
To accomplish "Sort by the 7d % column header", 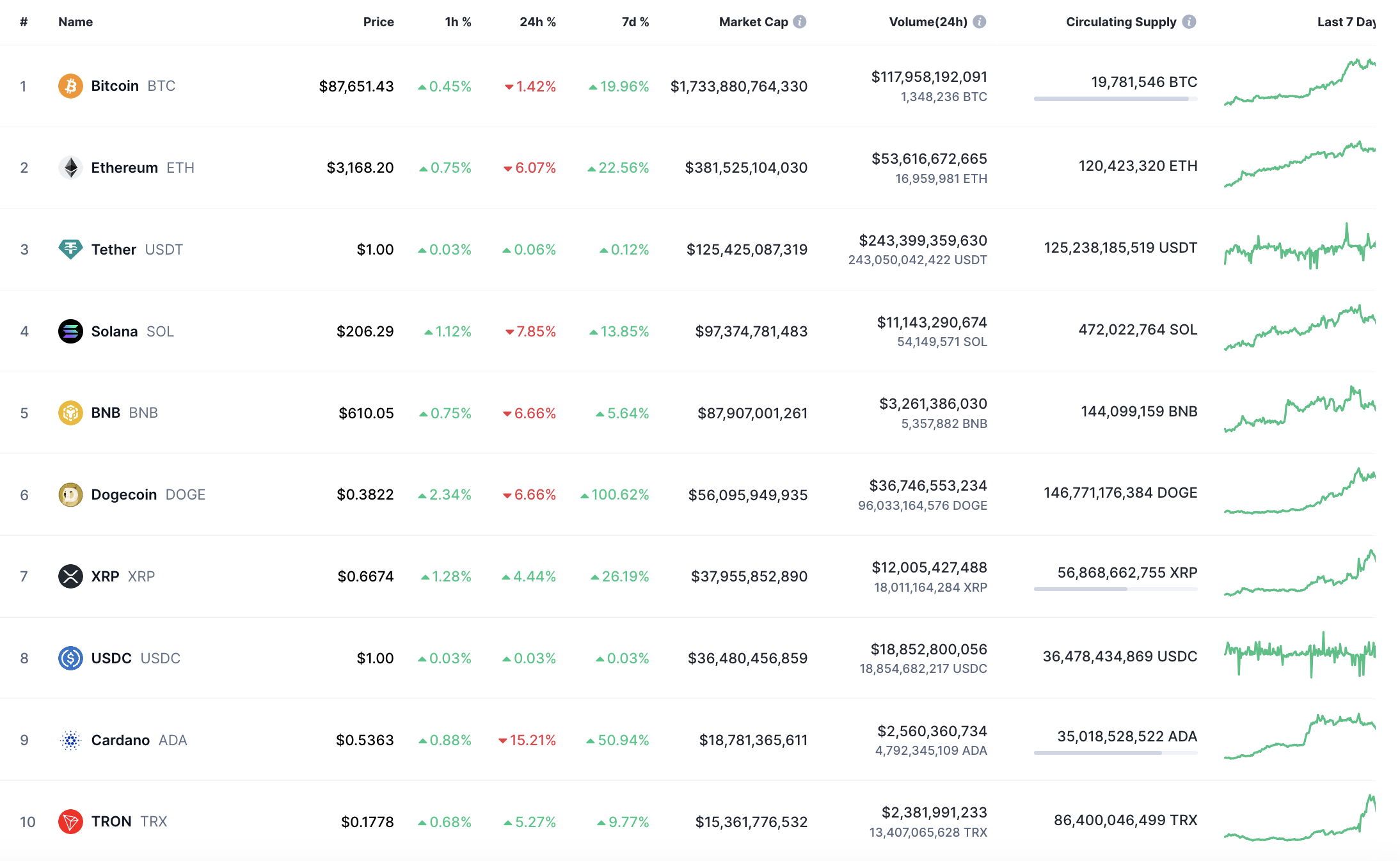I will 635,22.
